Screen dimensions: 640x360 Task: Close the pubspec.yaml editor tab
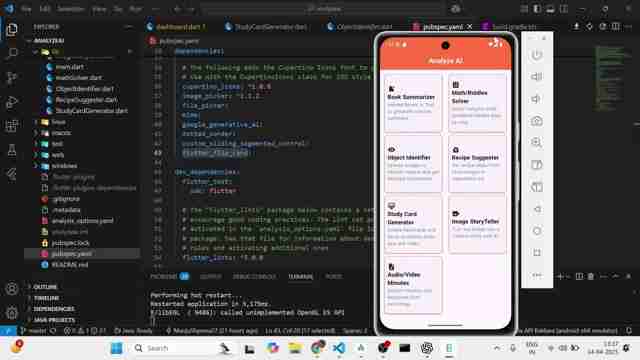(x=470, y=27)
